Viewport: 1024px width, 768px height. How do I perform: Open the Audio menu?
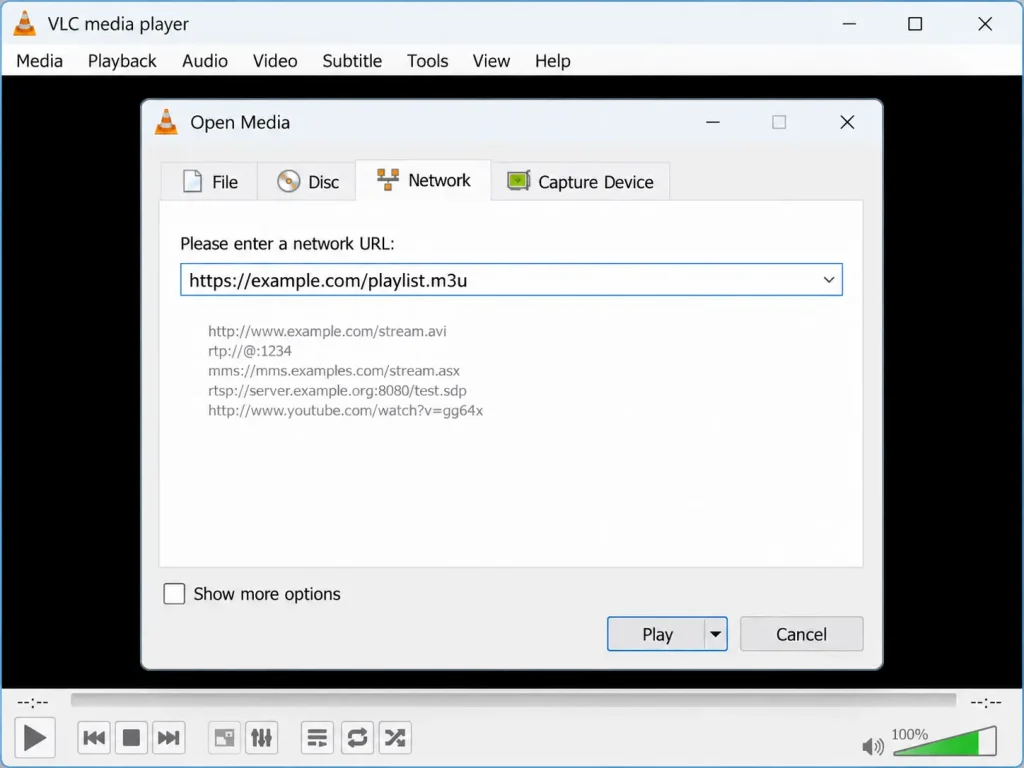[x=205, y=61]
